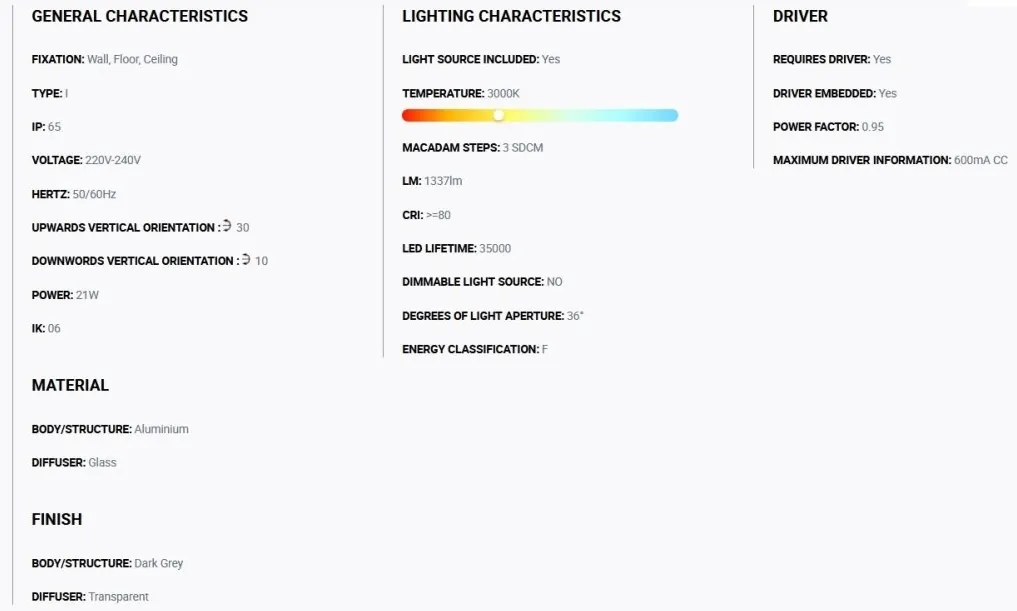Click the power factor value 0.95
Screen dimensions: 1017x611
tap(872, 126)
